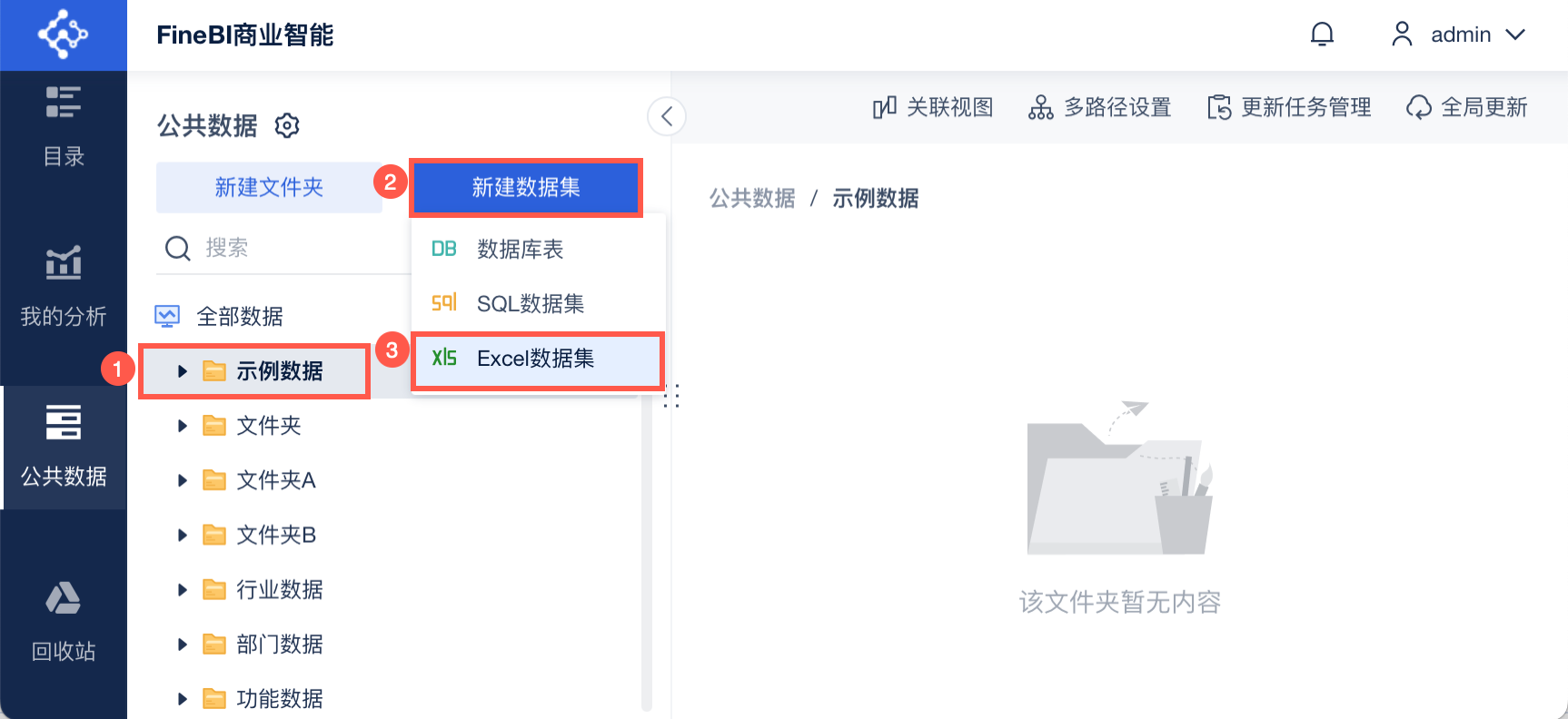The height and width of the screenshot is (719, 1568).
Task: Open 更新任务管理 update task manager
Action: click(1289, 107)
